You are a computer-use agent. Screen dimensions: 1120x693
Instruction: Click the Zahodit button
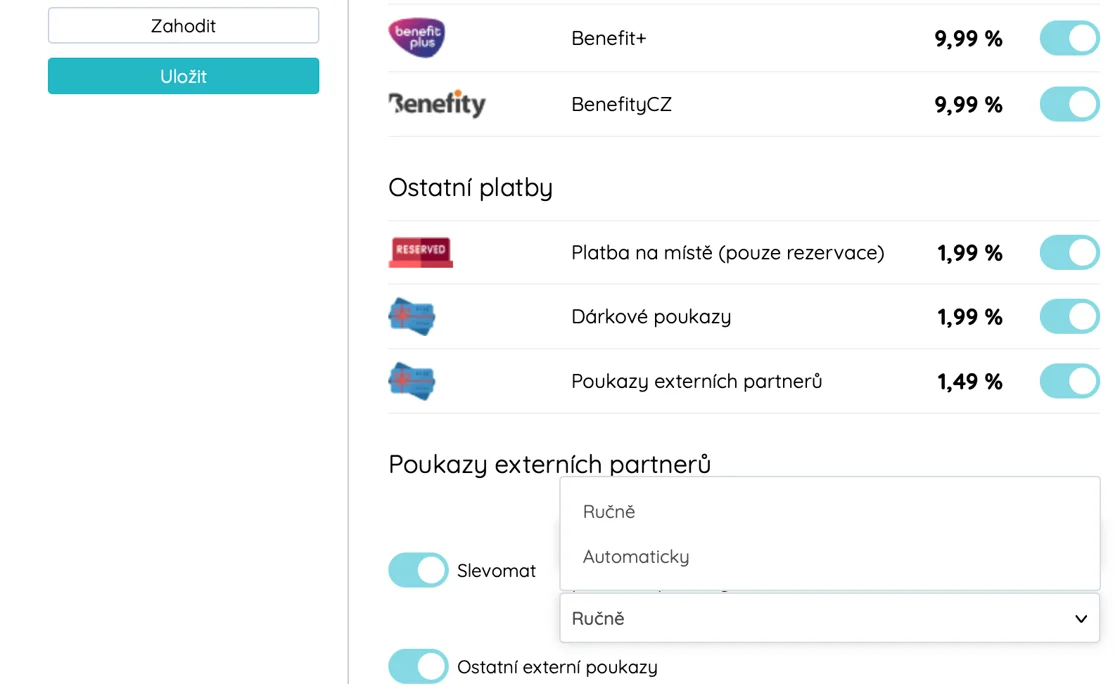183,26
